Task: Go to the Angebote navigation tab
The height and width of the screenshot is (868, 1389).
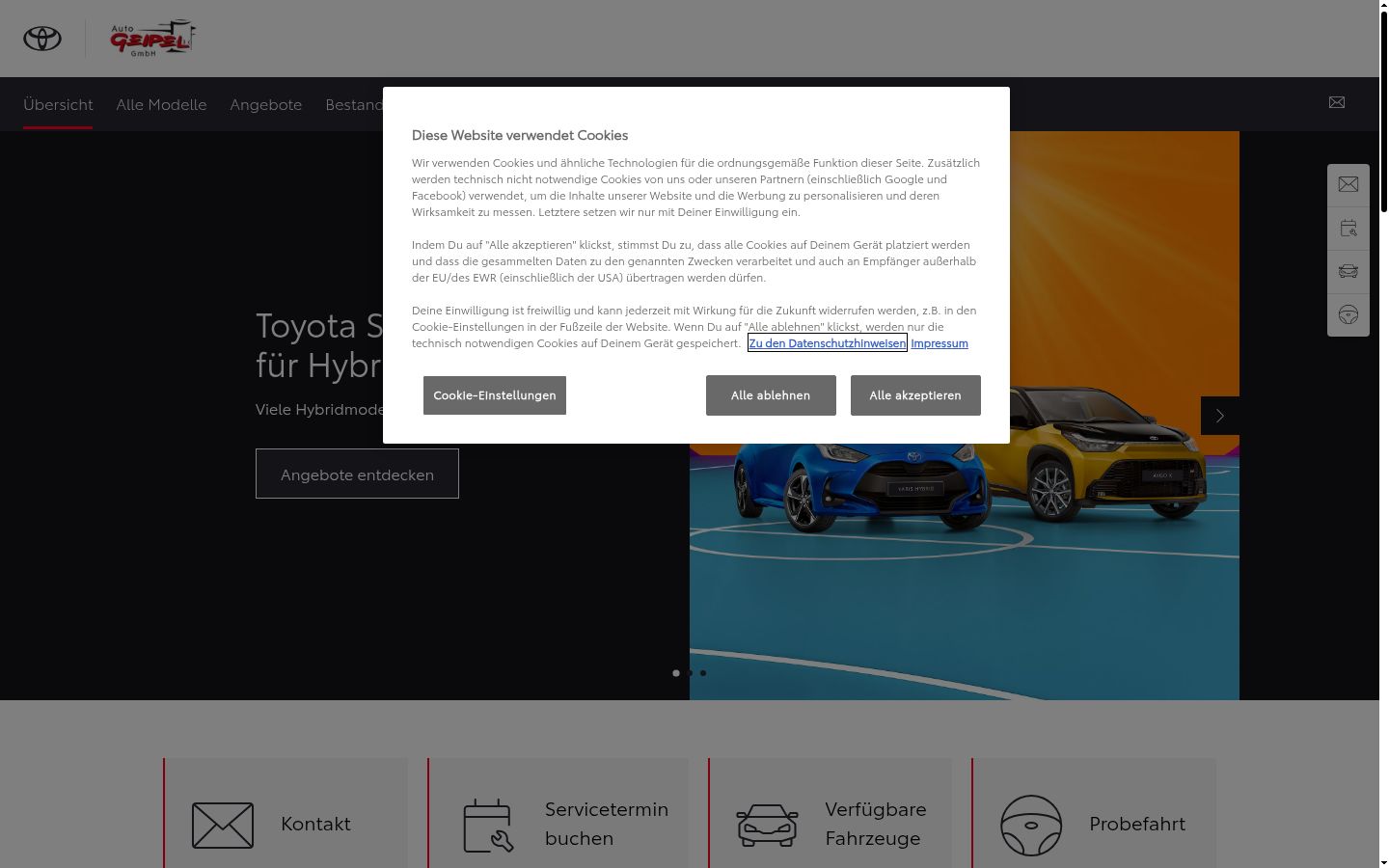Action: tap(265, 104)
